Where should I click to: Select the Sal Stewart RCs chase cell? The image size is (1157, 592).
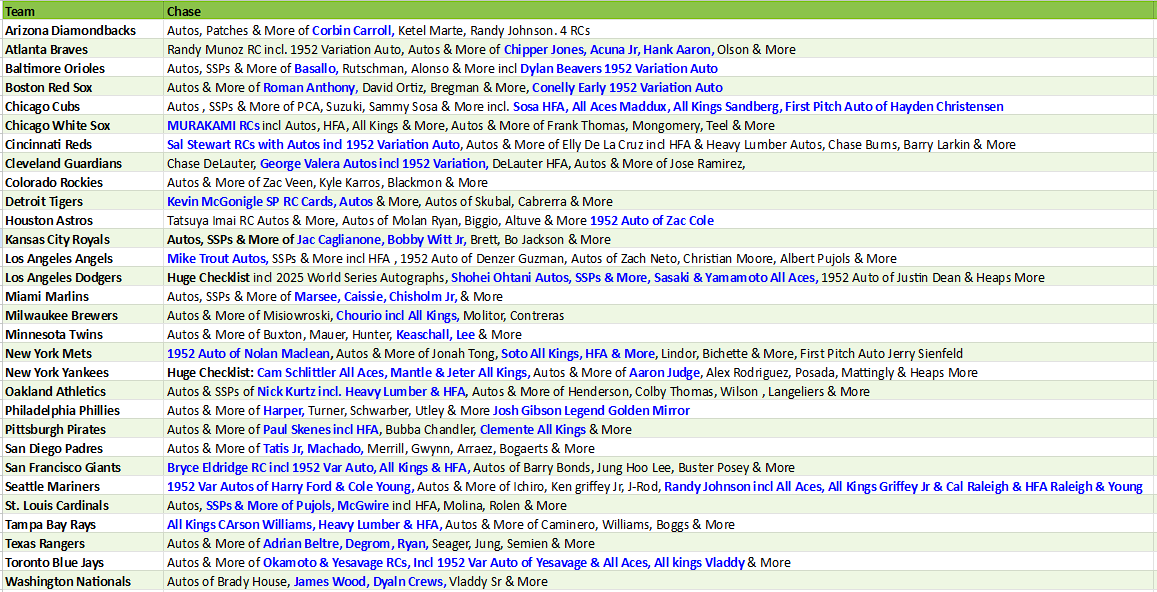pos(660,145)
